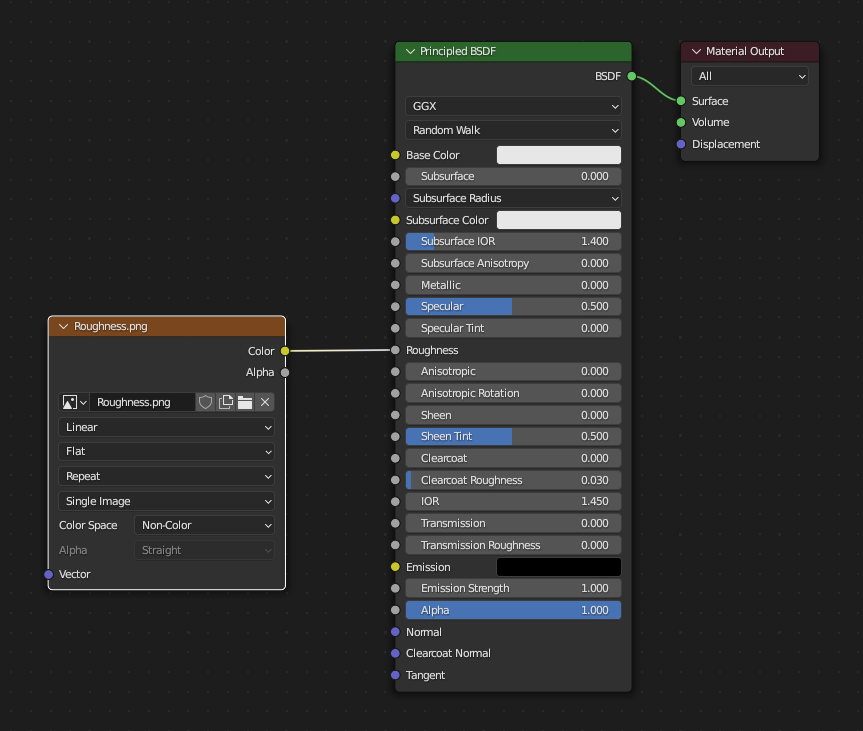Click the Transmission Roughness slider
The width and height of the screenshot is (863, 731).
pos(513,545)
